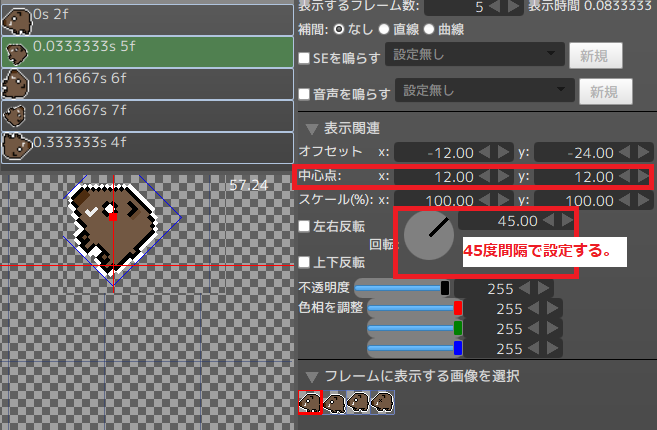The image size is (657, 430).
Task: Select the 0.333333s 4f frame row
Action: (147, 148)
